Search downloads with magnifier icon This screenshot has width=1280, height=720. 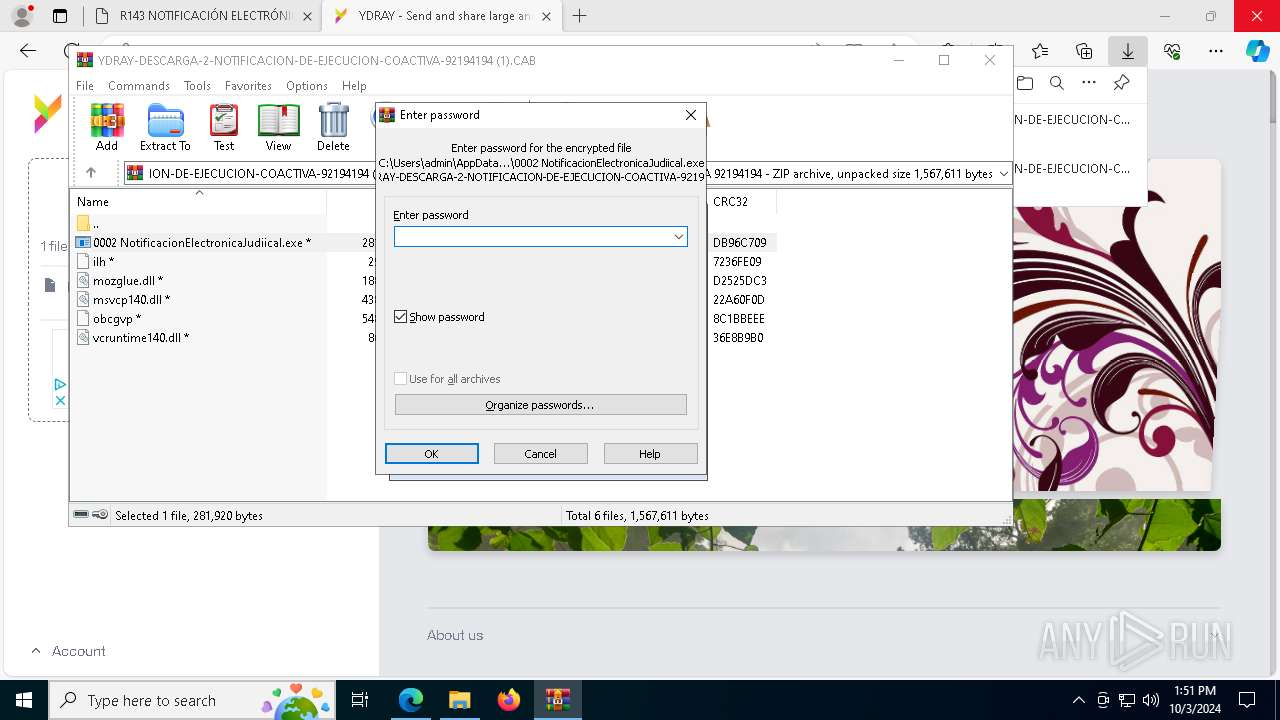[x=1057, y=83]
